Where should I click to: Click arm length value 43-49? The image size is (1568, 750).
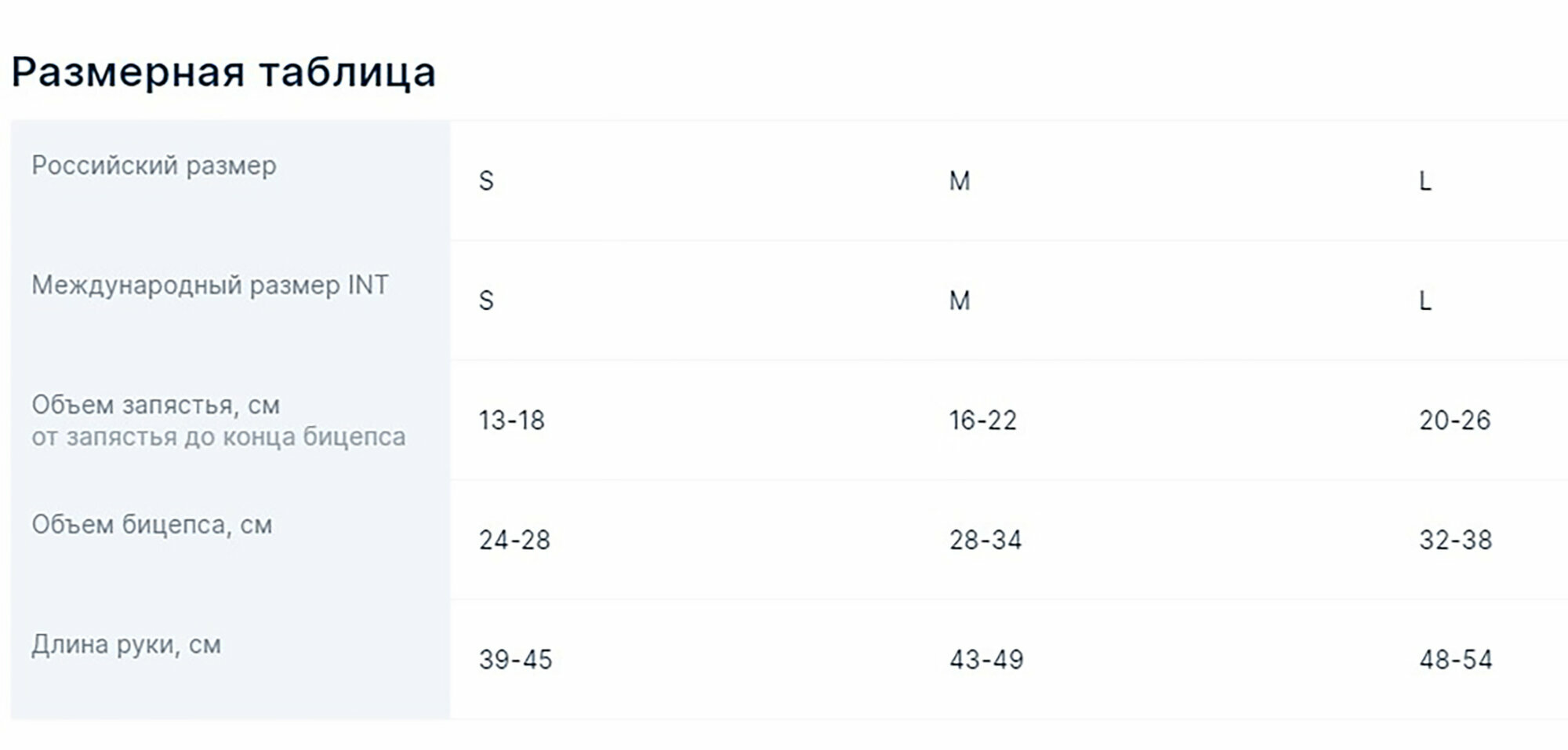pos(986,660)
